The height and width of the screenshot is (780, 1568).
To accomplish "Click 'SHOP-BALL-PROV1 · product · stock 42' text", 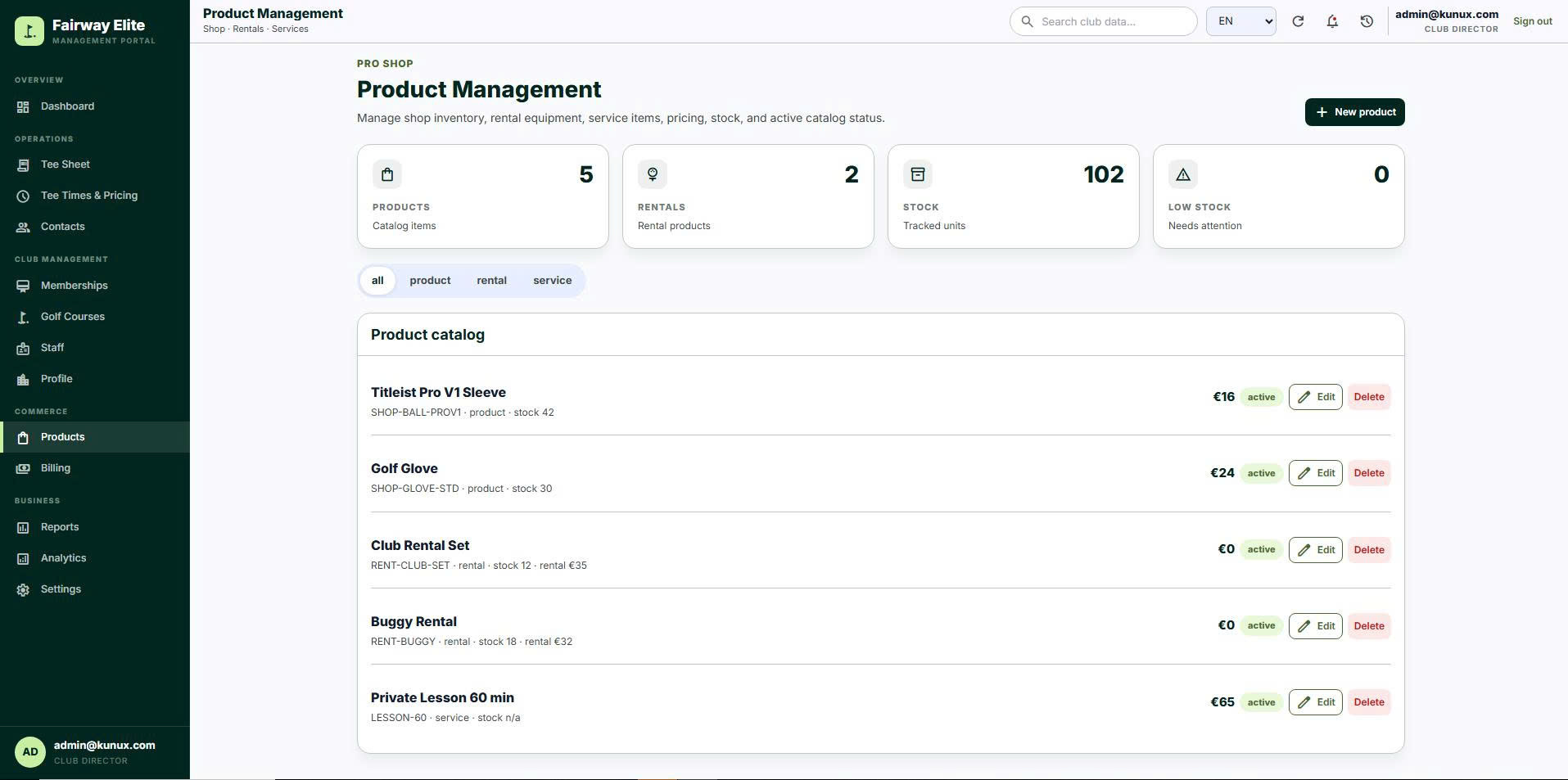I will (463, 413).
